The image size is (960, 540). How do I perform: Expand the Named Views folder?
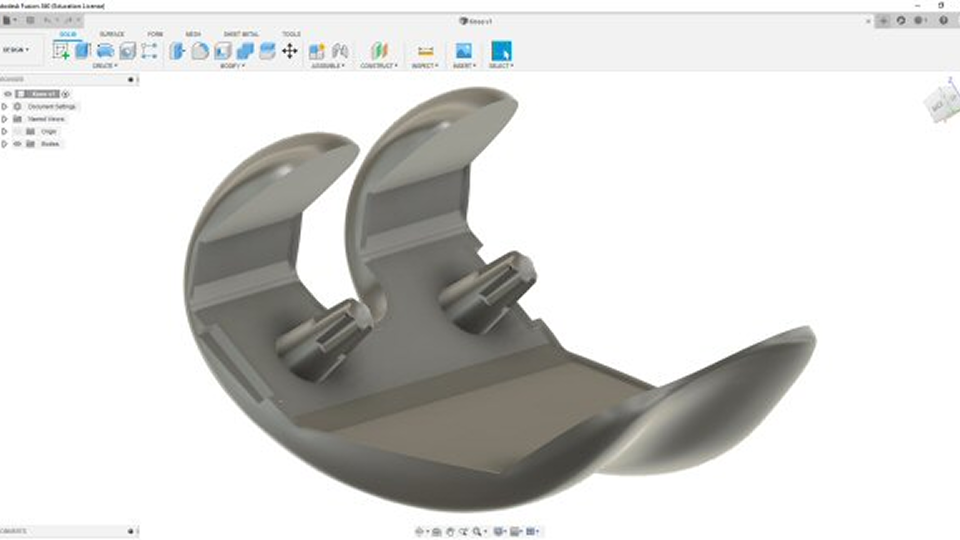click(5, 119)
